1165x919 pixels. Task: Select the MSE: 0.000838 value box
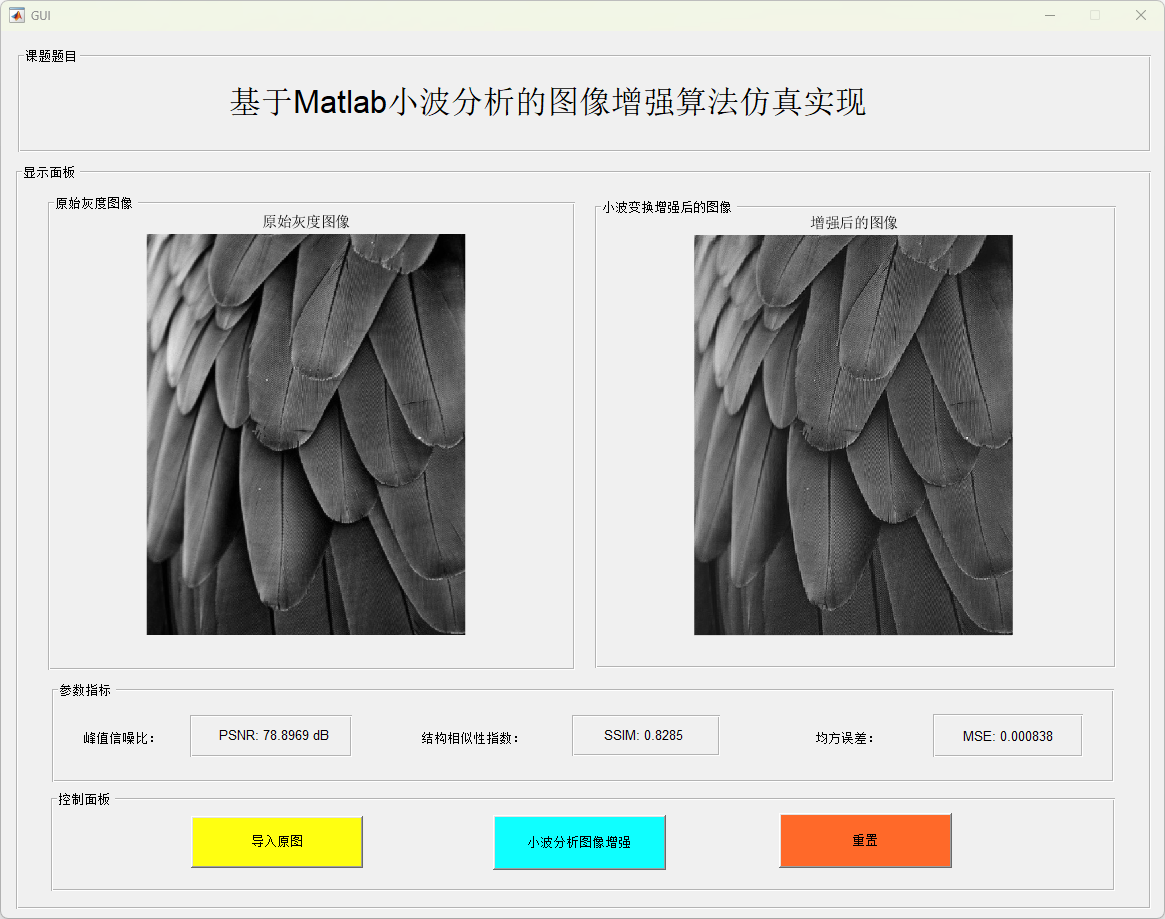[1007, 736]
